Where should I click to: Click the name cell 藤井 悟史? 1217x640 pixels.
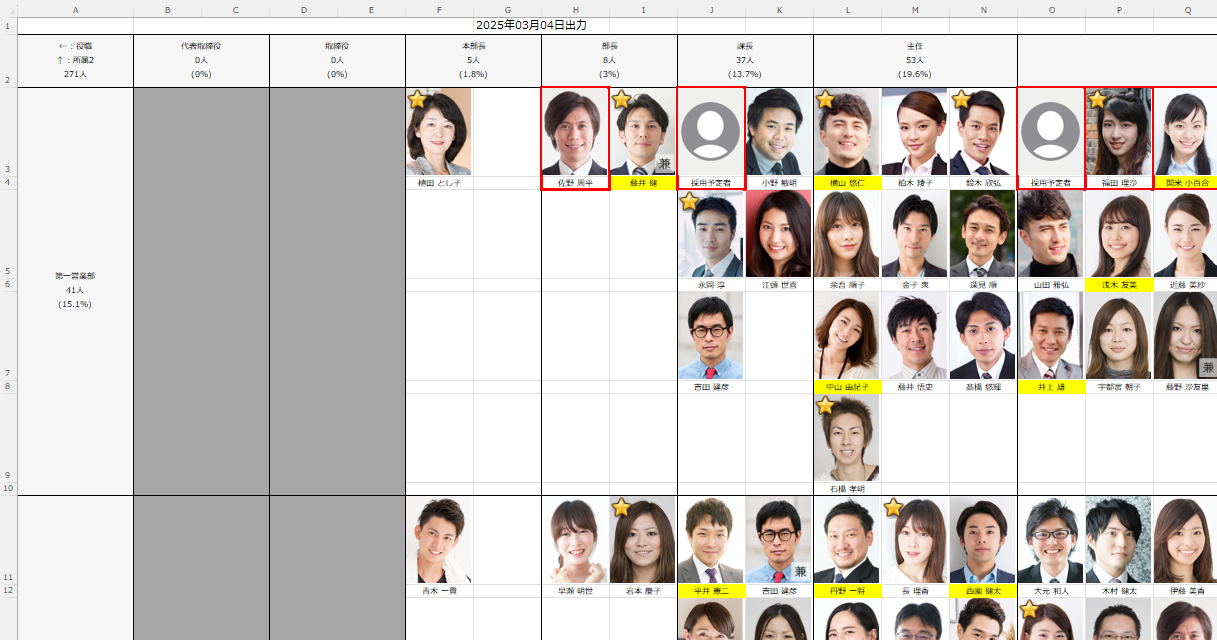(915, 387)
